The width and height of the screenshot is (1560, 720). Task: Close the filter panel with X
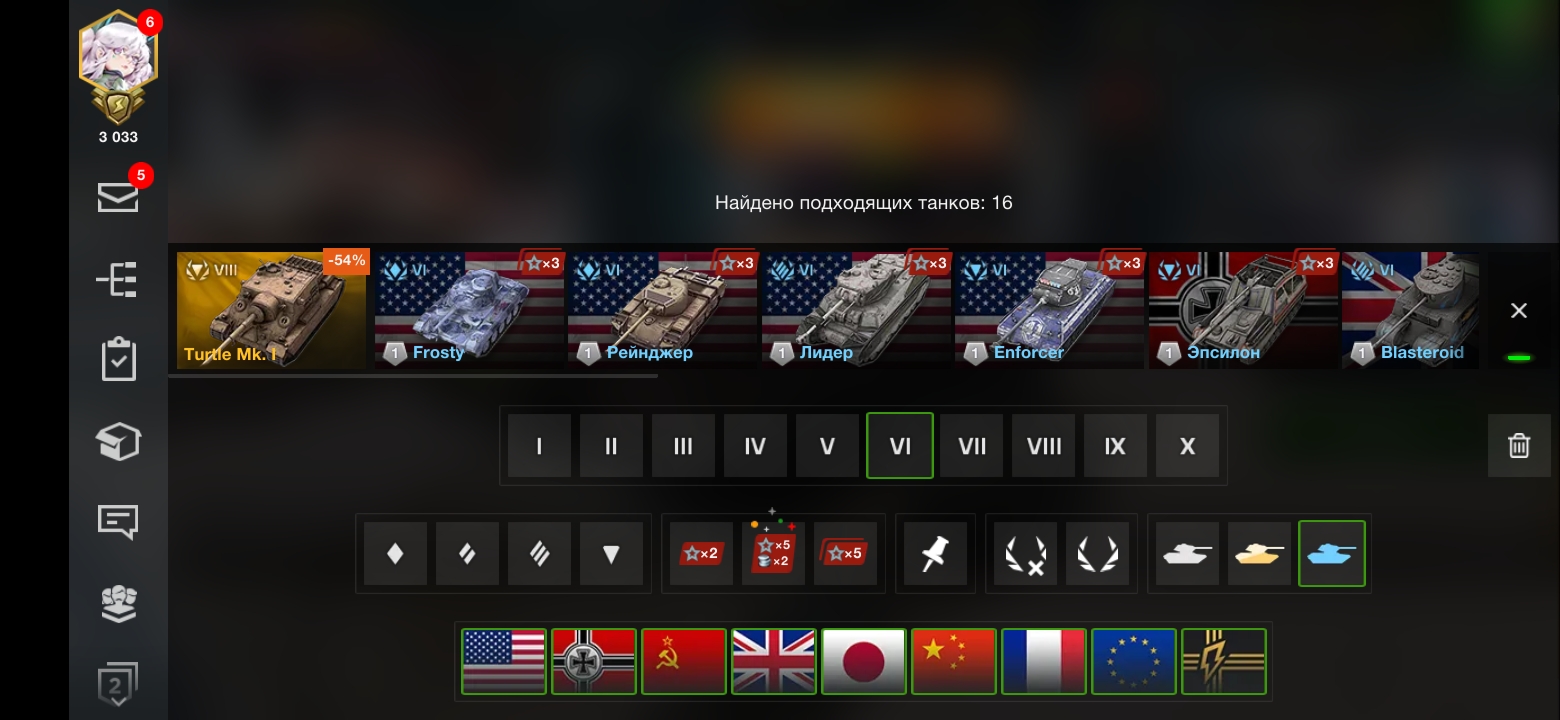1519,311
